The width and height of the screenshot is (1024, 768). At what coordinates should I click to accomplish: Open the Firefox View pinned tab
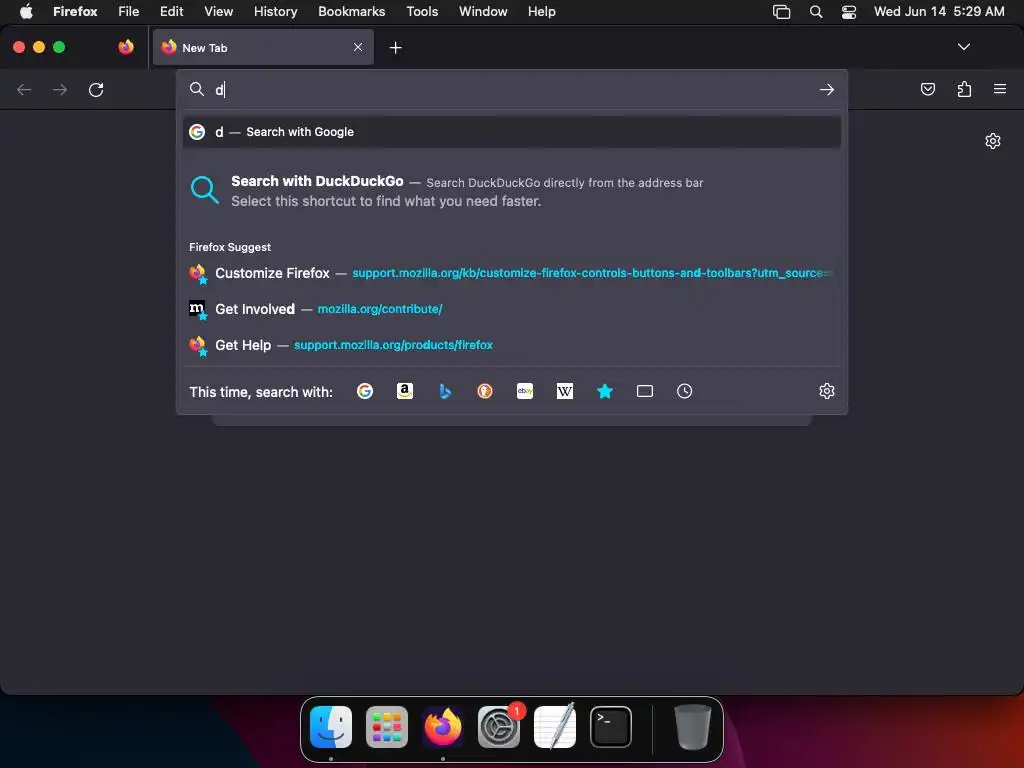tap(126, 47)
